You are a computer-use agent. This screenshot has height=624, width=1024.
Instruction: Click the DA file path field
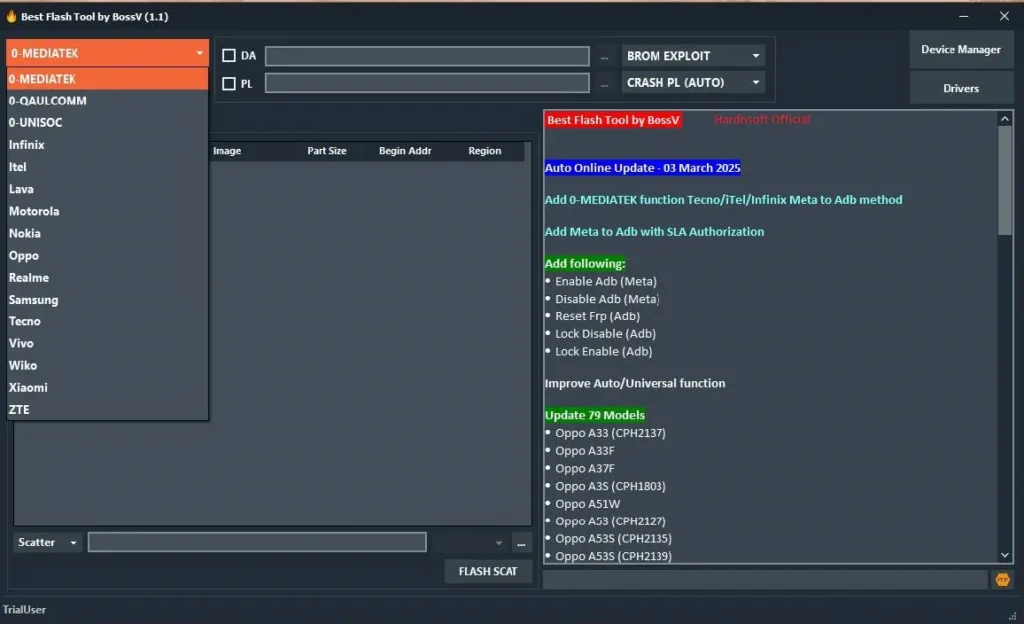(x=427, y=56)
